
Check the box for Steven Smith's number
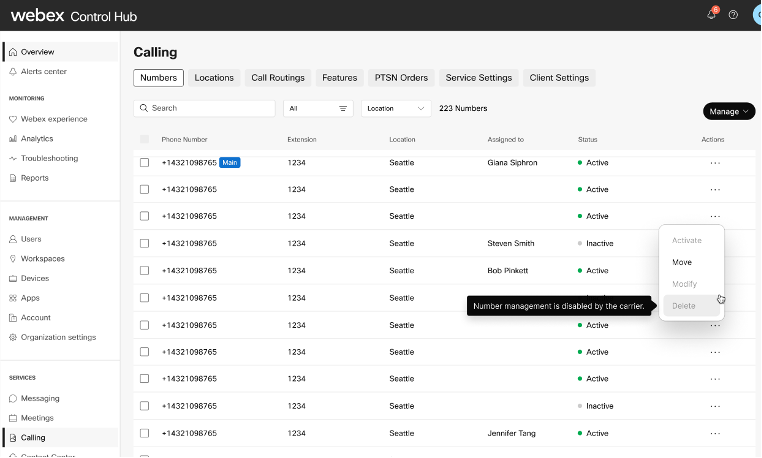pos(145,243)
